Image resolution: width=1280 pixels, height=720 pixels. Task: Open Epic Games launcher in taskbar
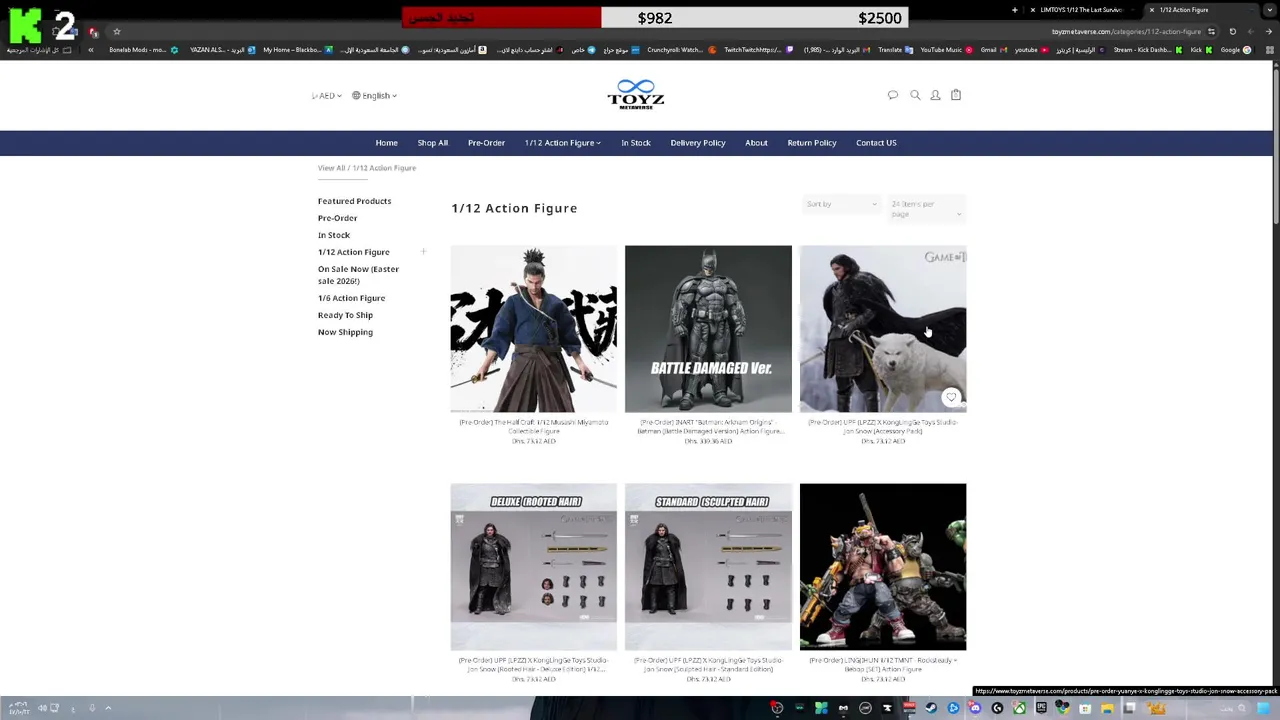pyautogui.click(x=1041, y=708)
